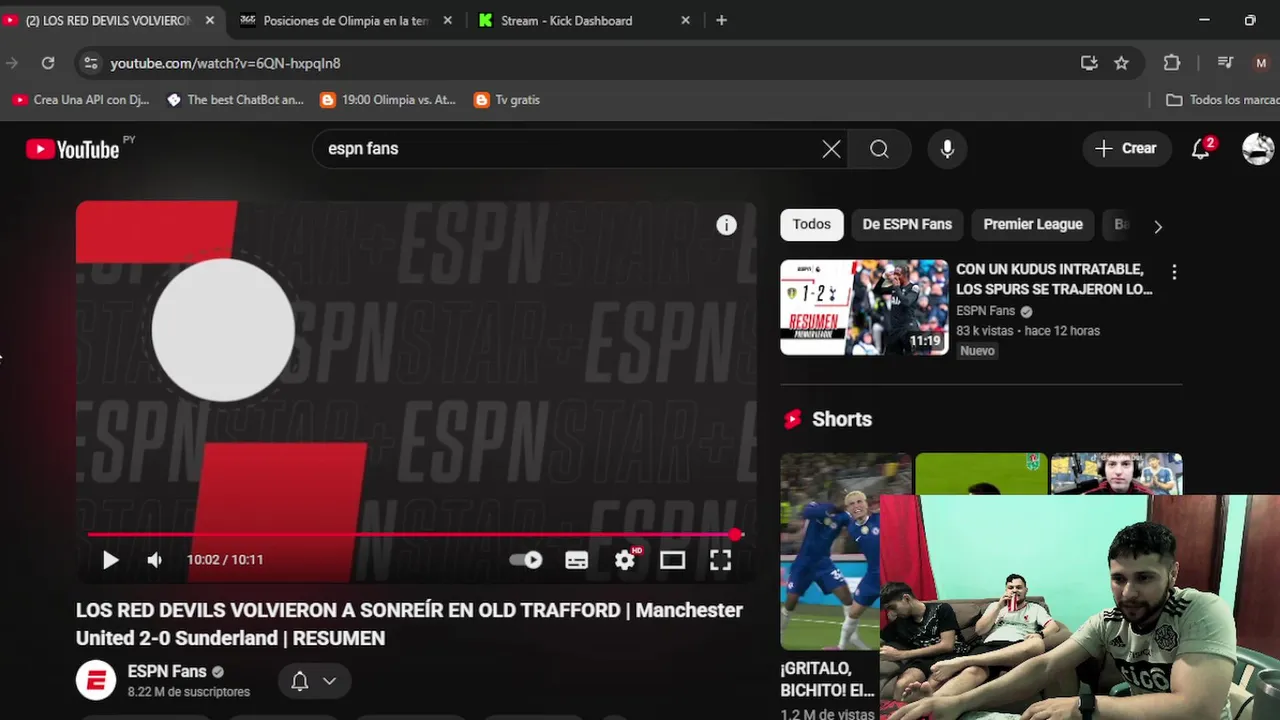Play the video with the play button
The height and width of the screenshot is (720, 1280).
[111, 560]
